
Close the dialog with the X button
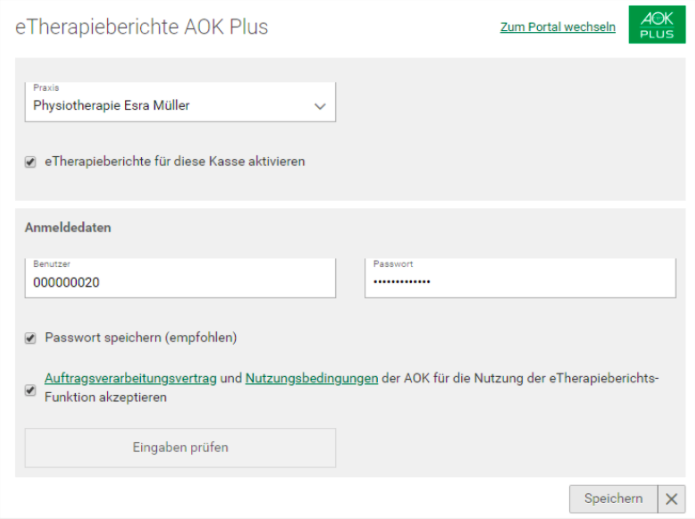tap(672, 499)
